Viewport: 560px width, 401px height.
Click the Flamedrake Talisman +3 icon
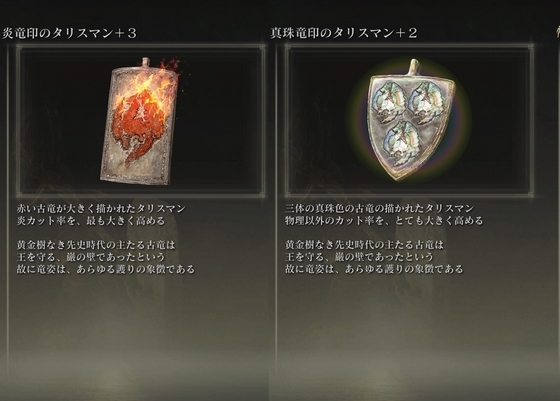click(x=140, y=121)
